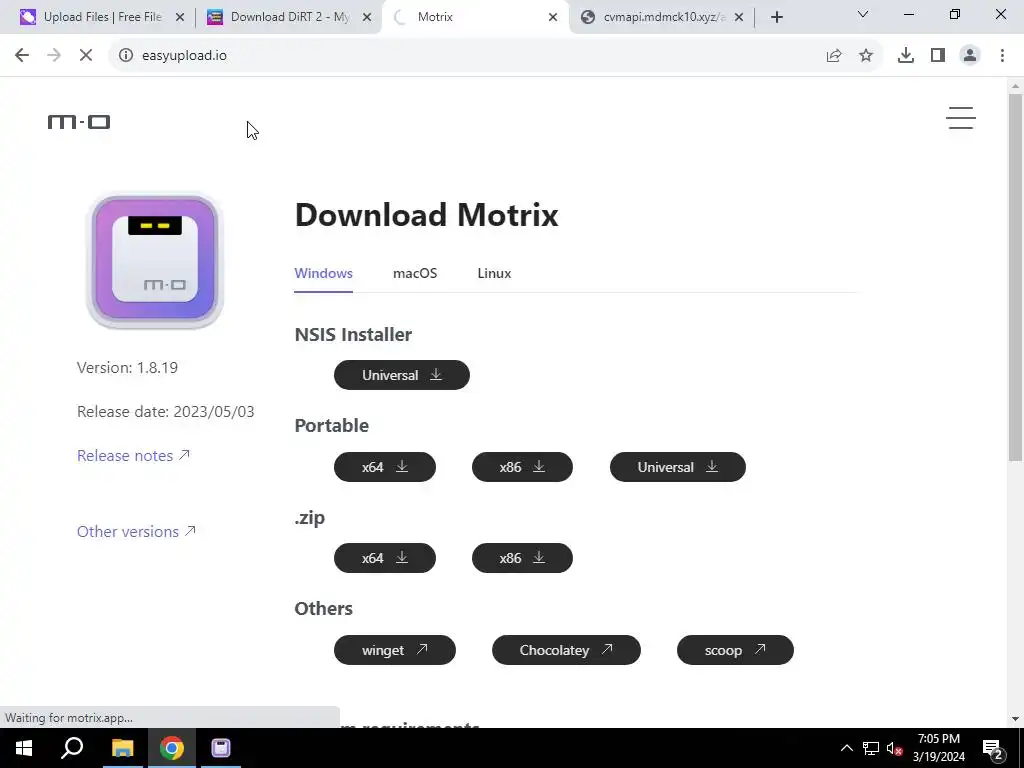Download the Portable x64 build
This screenshot has width=1024, height=768.
point(385,467)
